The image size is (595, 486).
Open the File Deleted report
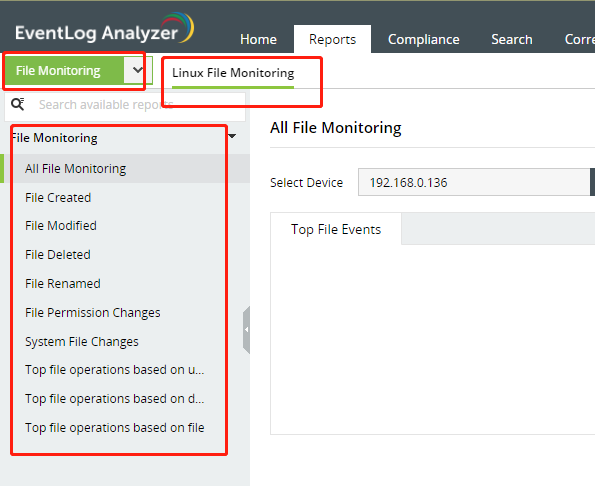(x=58, y=255)
